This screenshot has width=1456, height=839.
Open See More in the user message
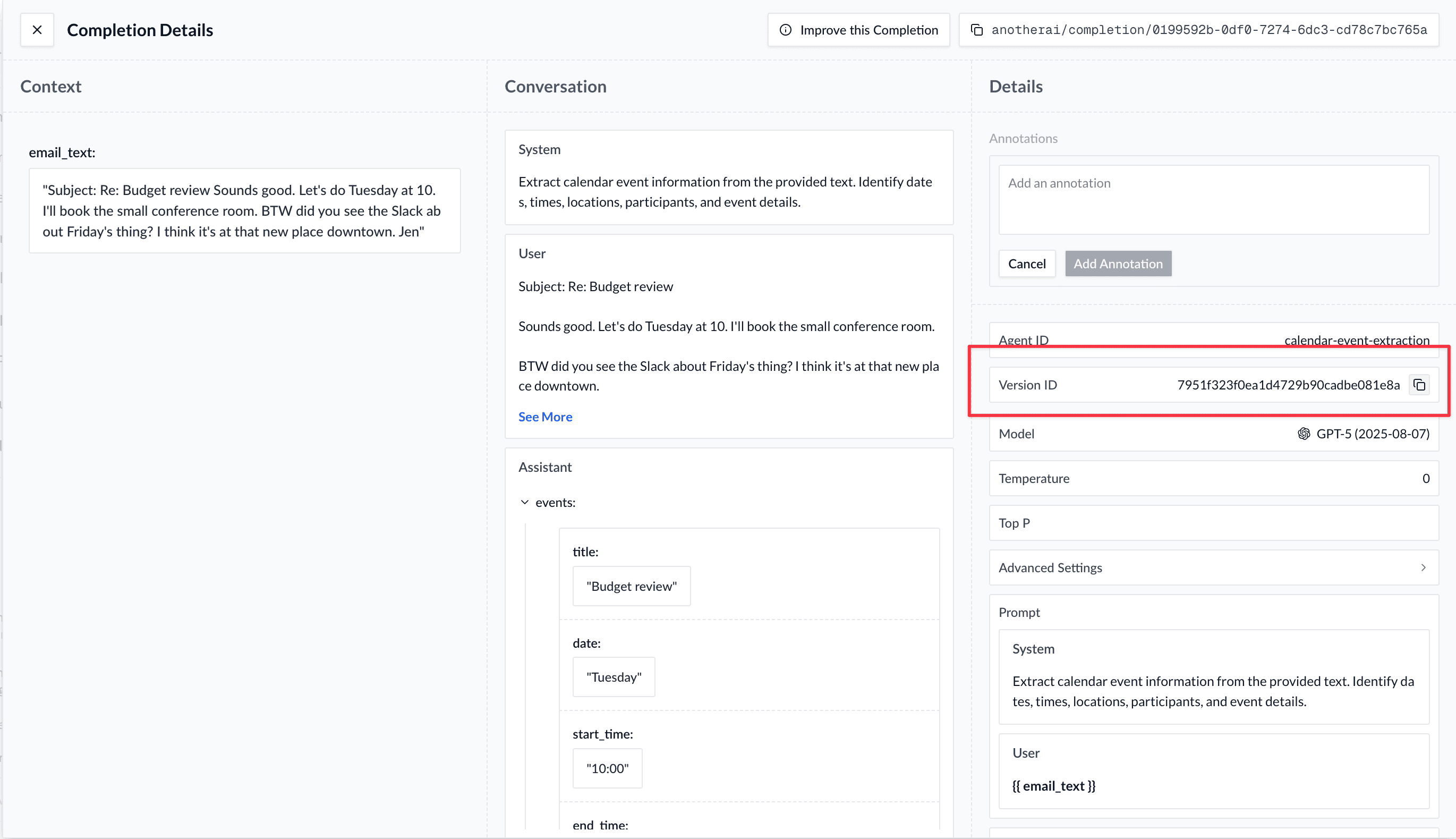[x=545, y=416]
